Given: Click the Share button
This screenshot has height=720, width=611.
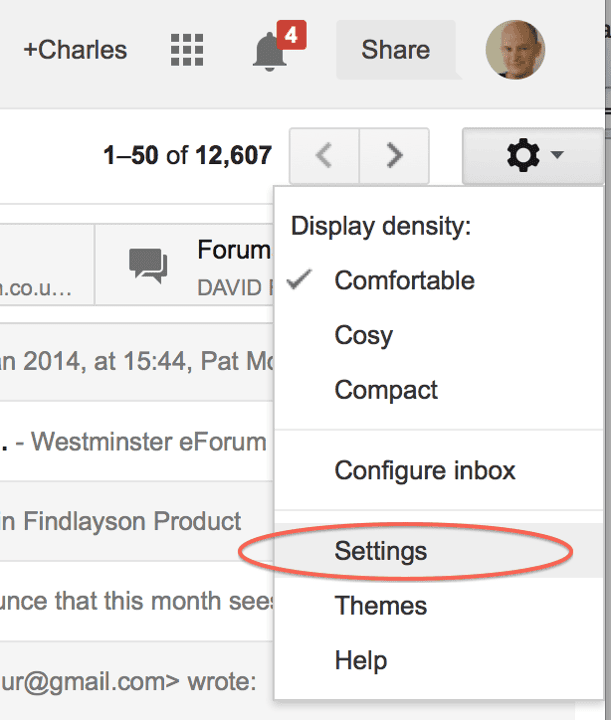Looking at the screenshot, I should pyautogui.click(x=396, y=50).
